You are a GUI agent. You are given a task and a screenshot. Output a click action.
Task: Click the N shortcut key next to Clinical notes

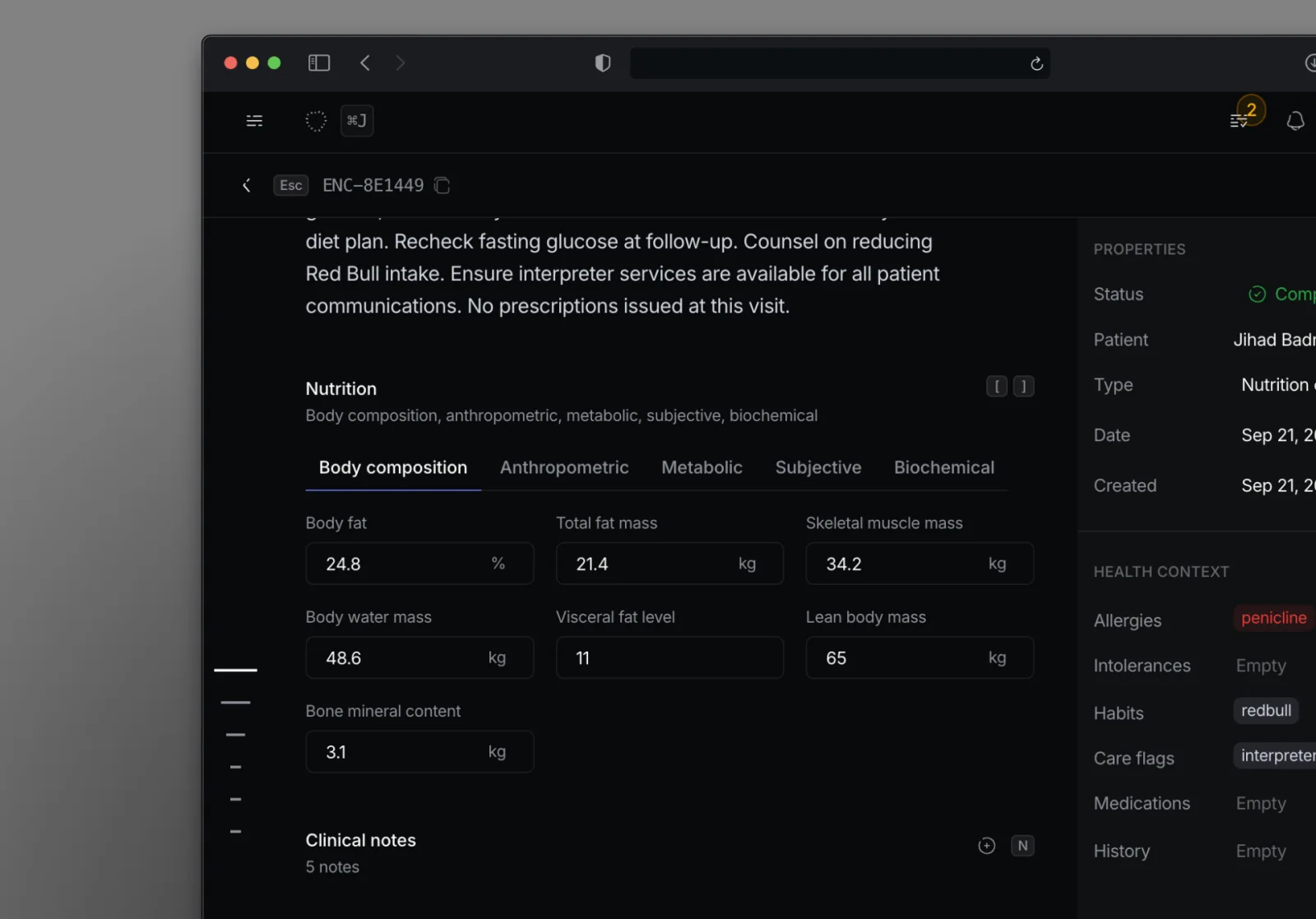point(1022,846)
